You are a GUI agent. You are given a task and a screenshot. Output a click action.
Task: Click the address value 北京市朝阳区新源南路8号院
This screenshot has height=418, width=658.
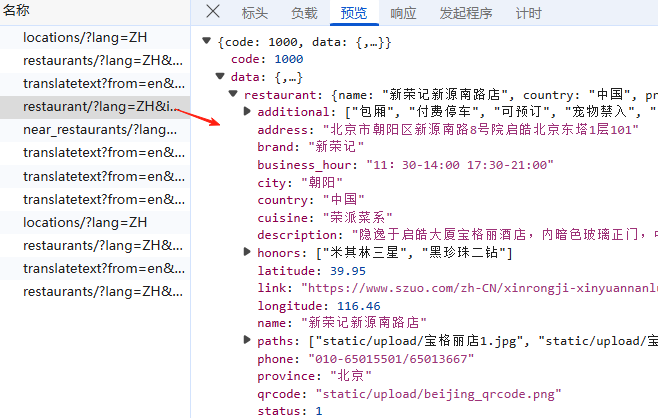point(480,129)
